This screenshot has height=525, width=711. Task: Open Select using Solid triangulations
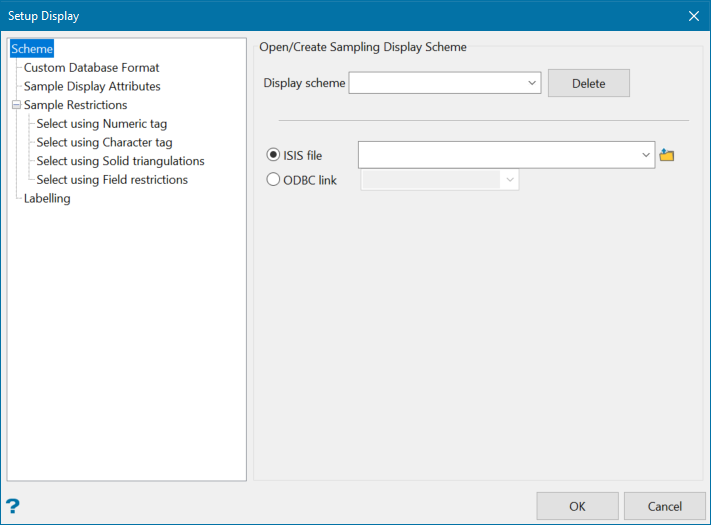point(120,161)
